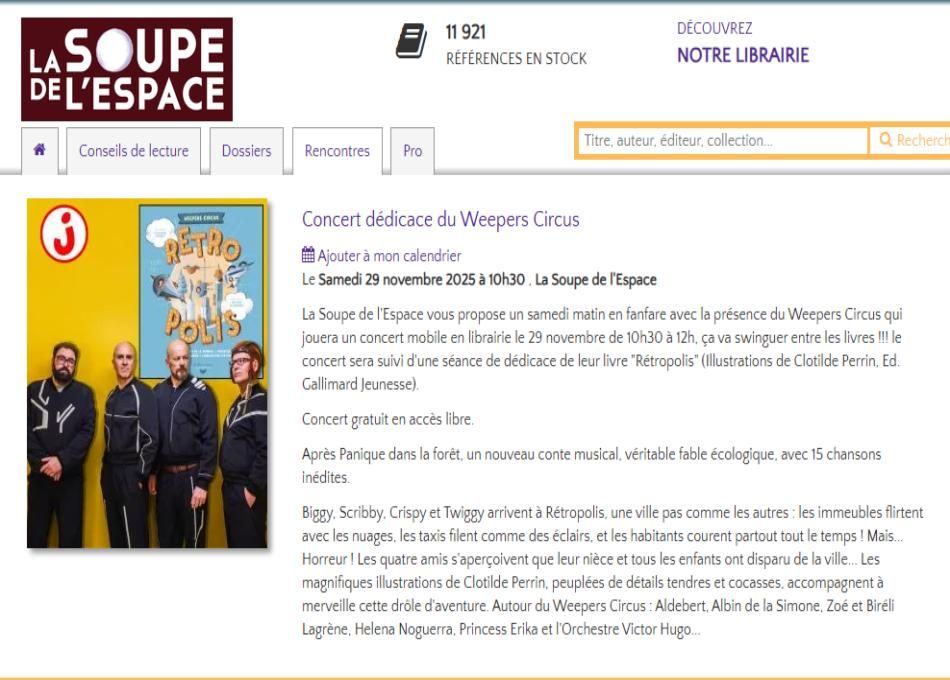This screenshot has height=680, width=950.
Task: Click the book icon near references in stock
Action: click(x=411, y=41)
